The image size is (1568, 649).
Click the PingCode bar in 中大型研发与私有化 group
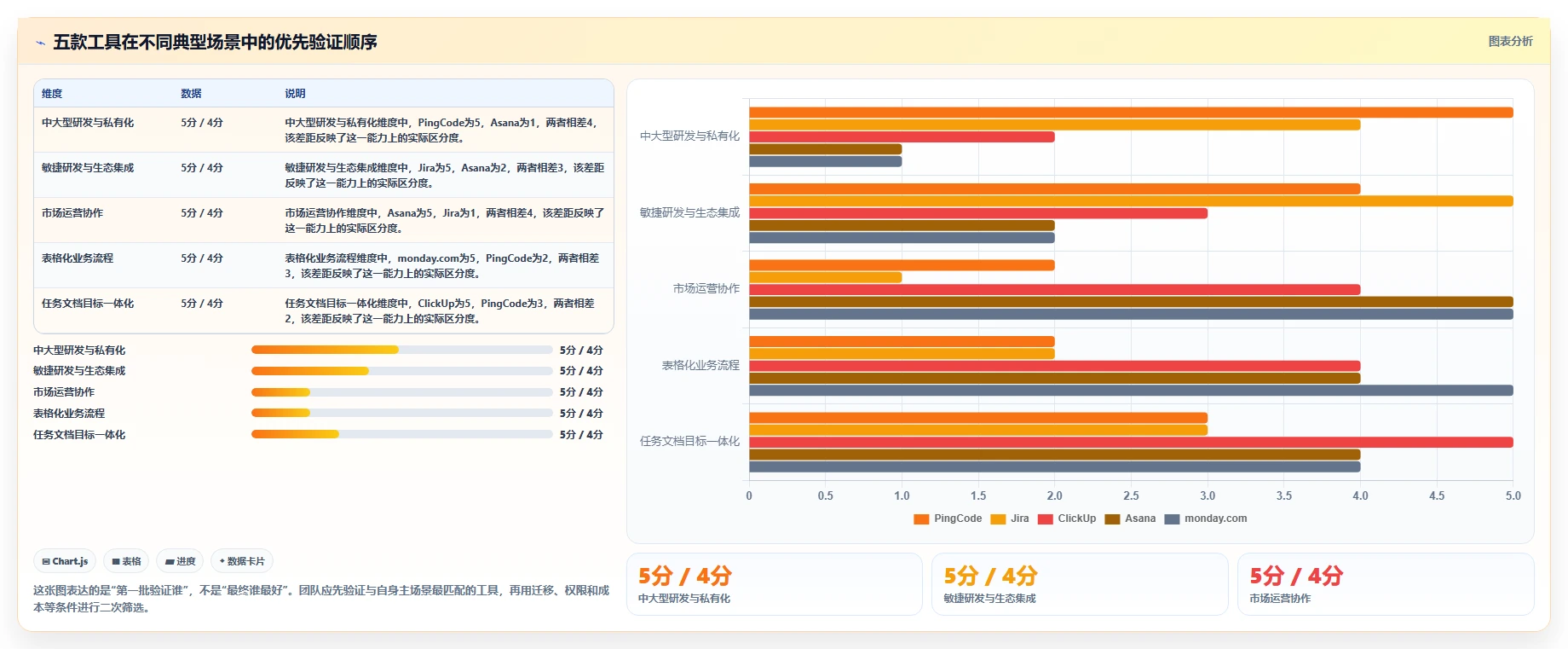(1131, 113)
